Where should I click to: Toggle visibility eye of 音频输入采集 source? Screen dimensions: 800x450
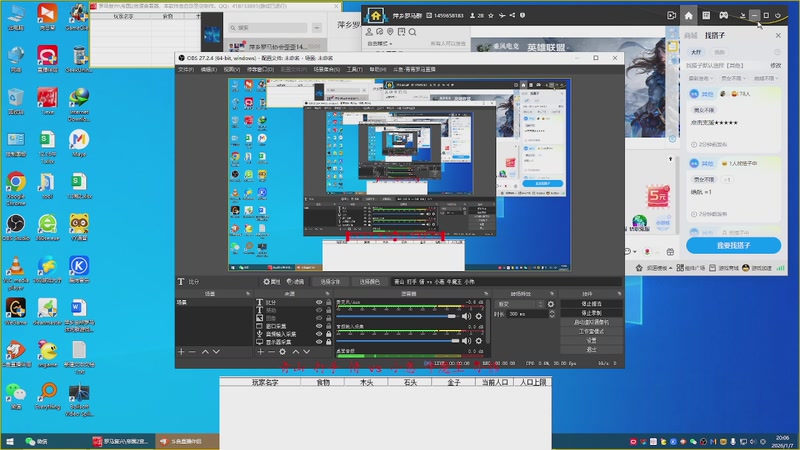319,334
